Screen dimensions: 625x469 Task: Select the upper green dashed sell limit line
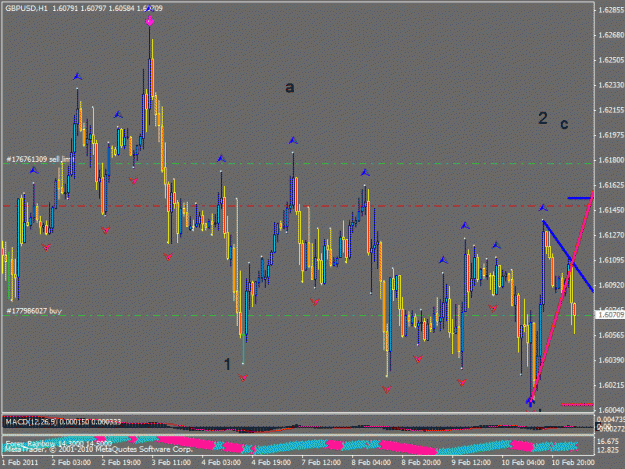coord(298,163)
